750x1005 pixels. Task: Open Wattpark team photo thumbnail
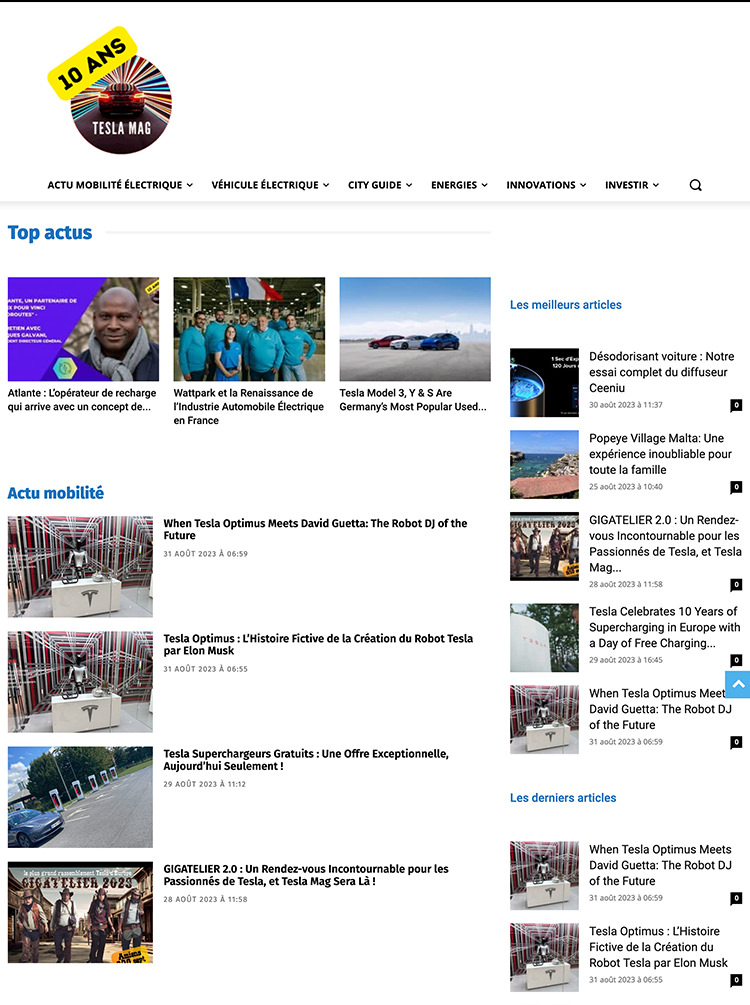[249, 329]
